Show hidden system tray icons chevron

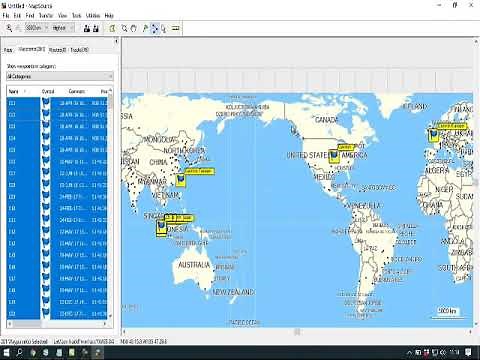coord(410,352)
